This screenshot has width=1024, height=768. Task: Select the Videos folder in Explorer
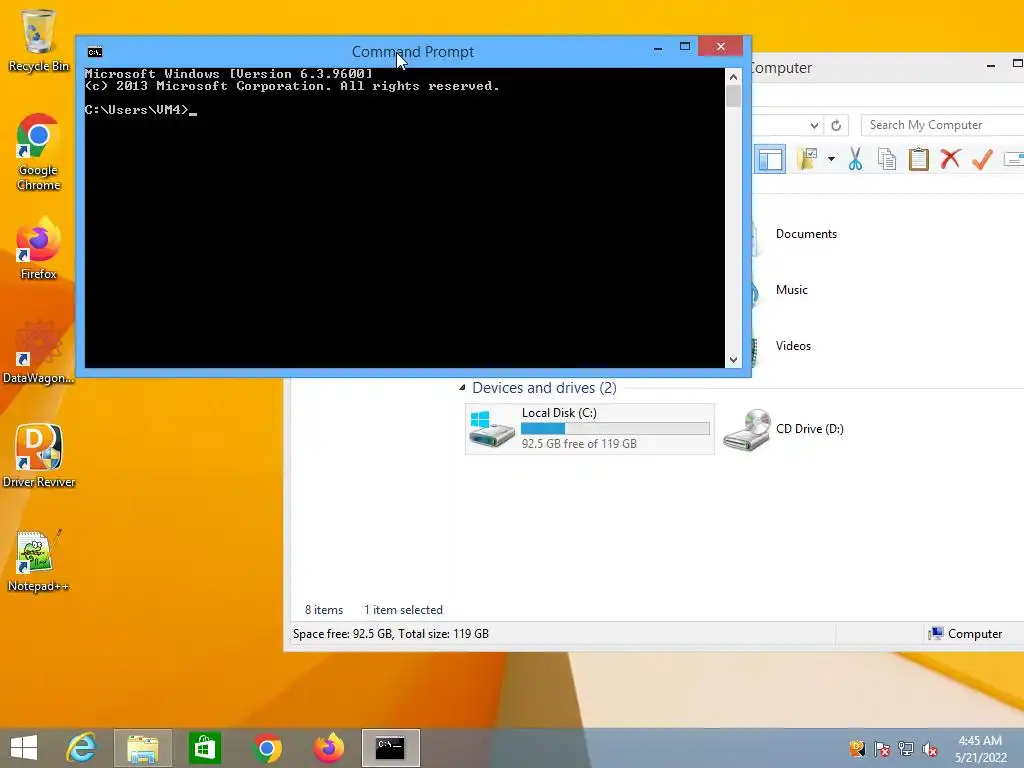[x=793, y=346]
